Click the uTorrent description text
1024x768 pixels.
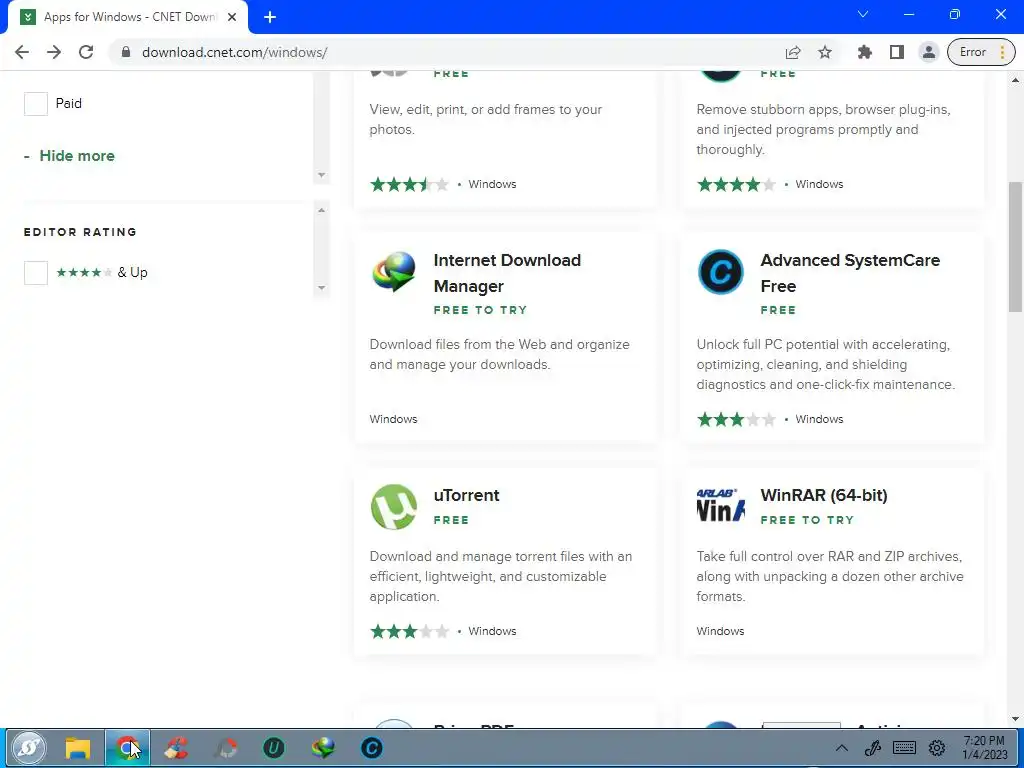tap(501, 576)
